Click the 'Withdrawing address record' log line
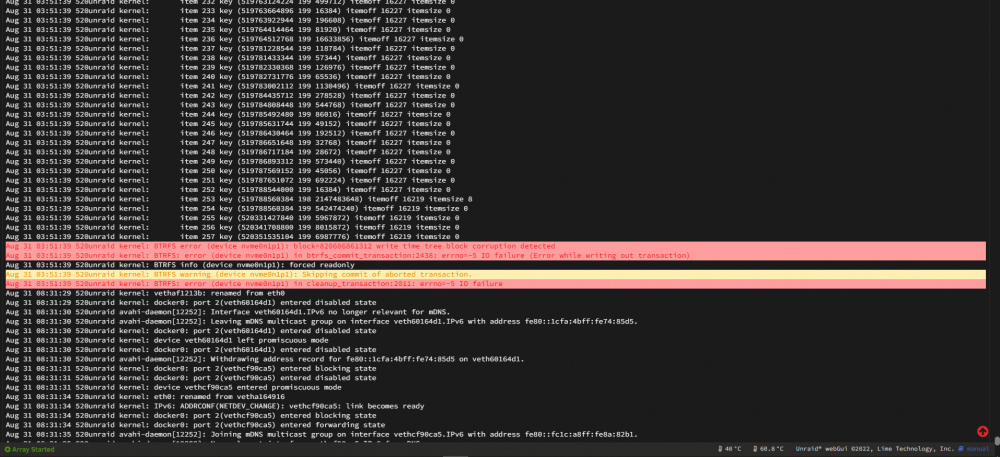The image size is (1000, 457). pos(265,359)
